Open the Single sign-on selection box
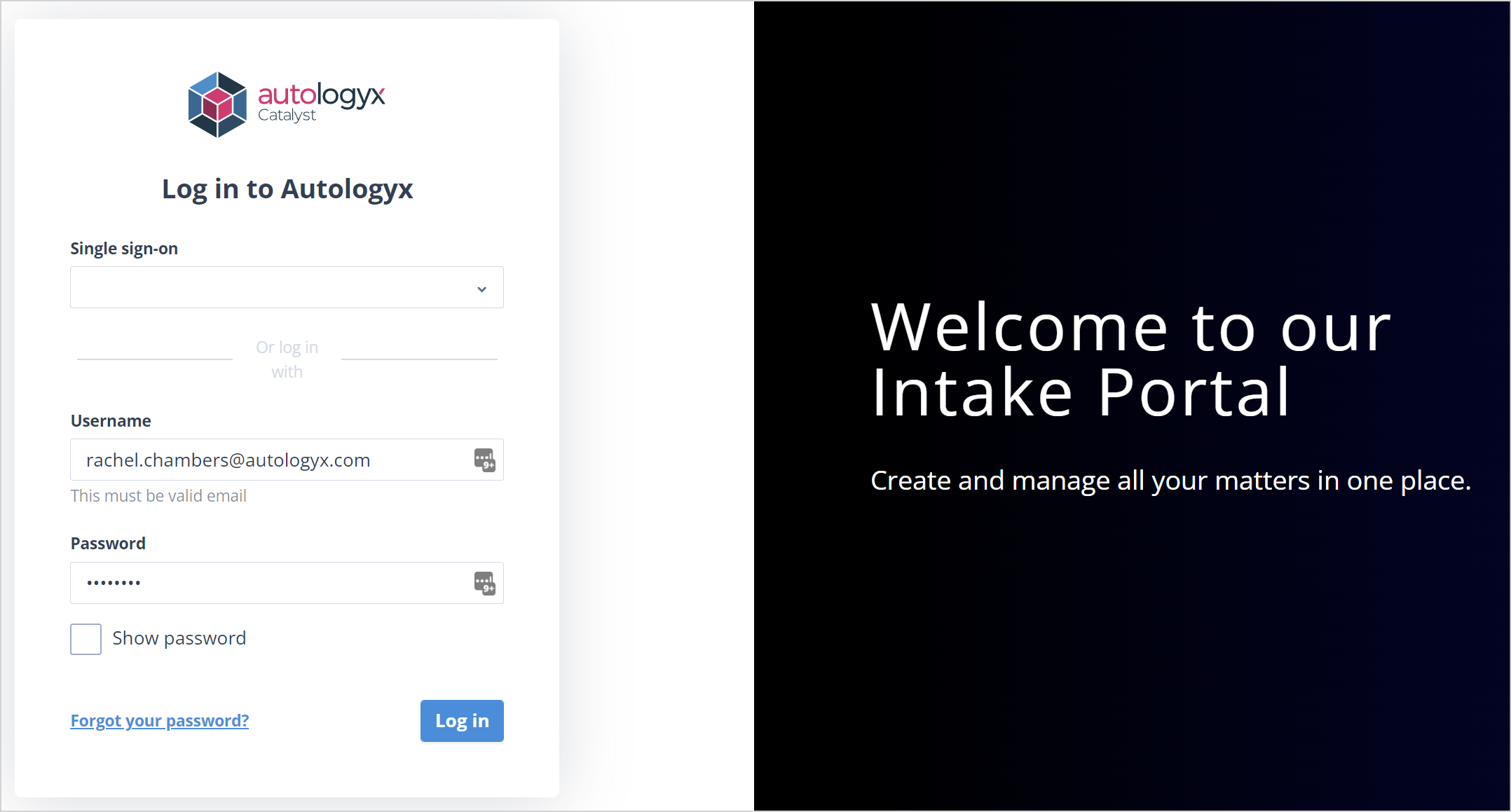This screenshot has width=1511, height=812. (x=287, y=287)
